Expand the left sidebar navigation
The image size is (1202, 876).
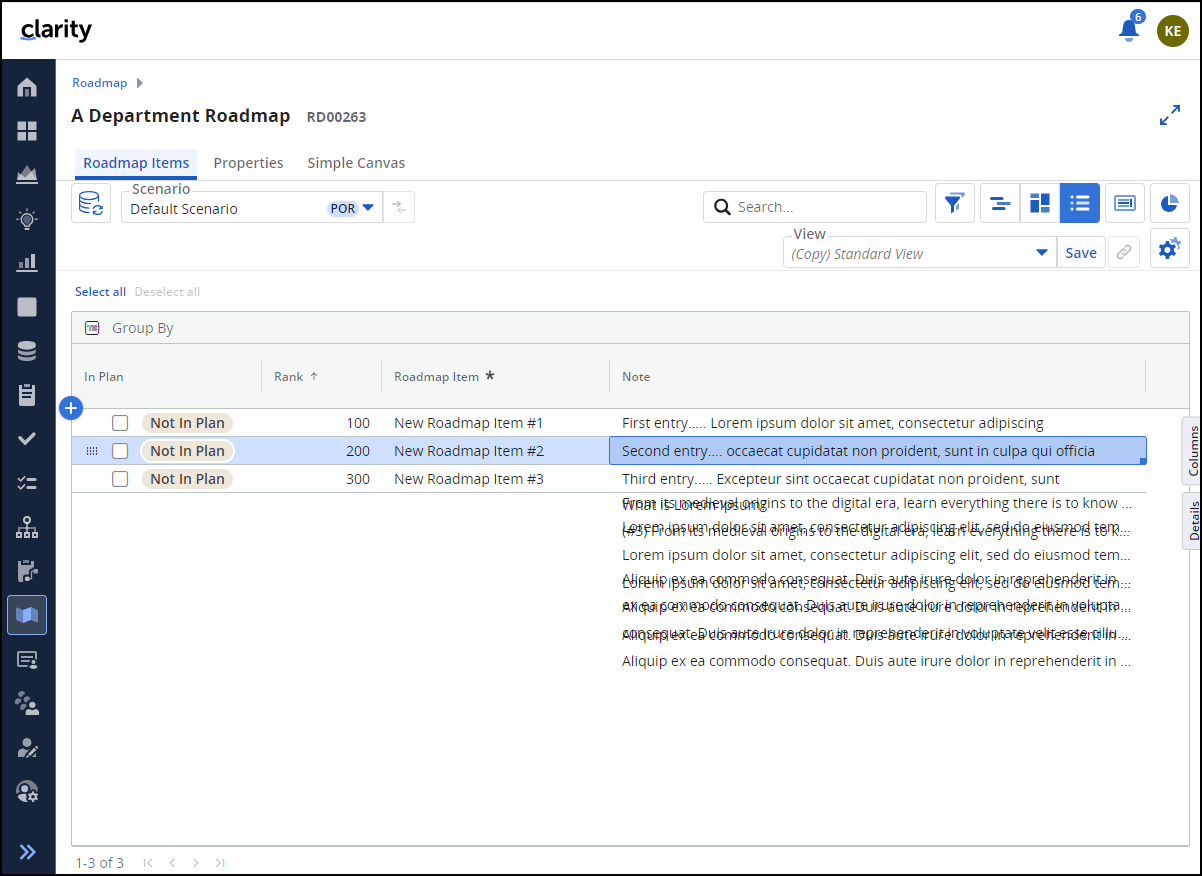pos(27,852)
